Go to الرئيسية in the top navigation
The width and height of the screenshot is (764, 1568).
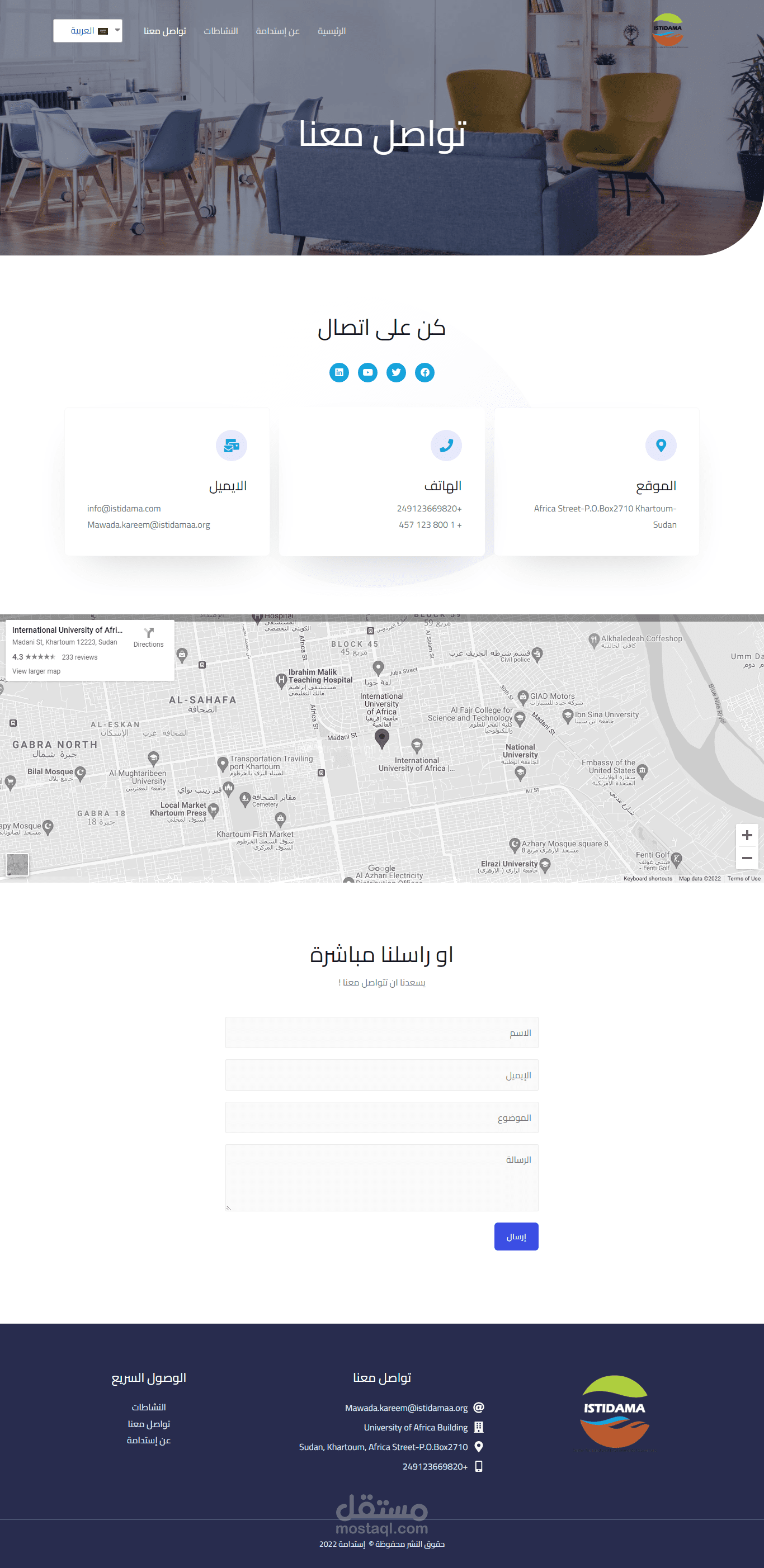point(332,31)
